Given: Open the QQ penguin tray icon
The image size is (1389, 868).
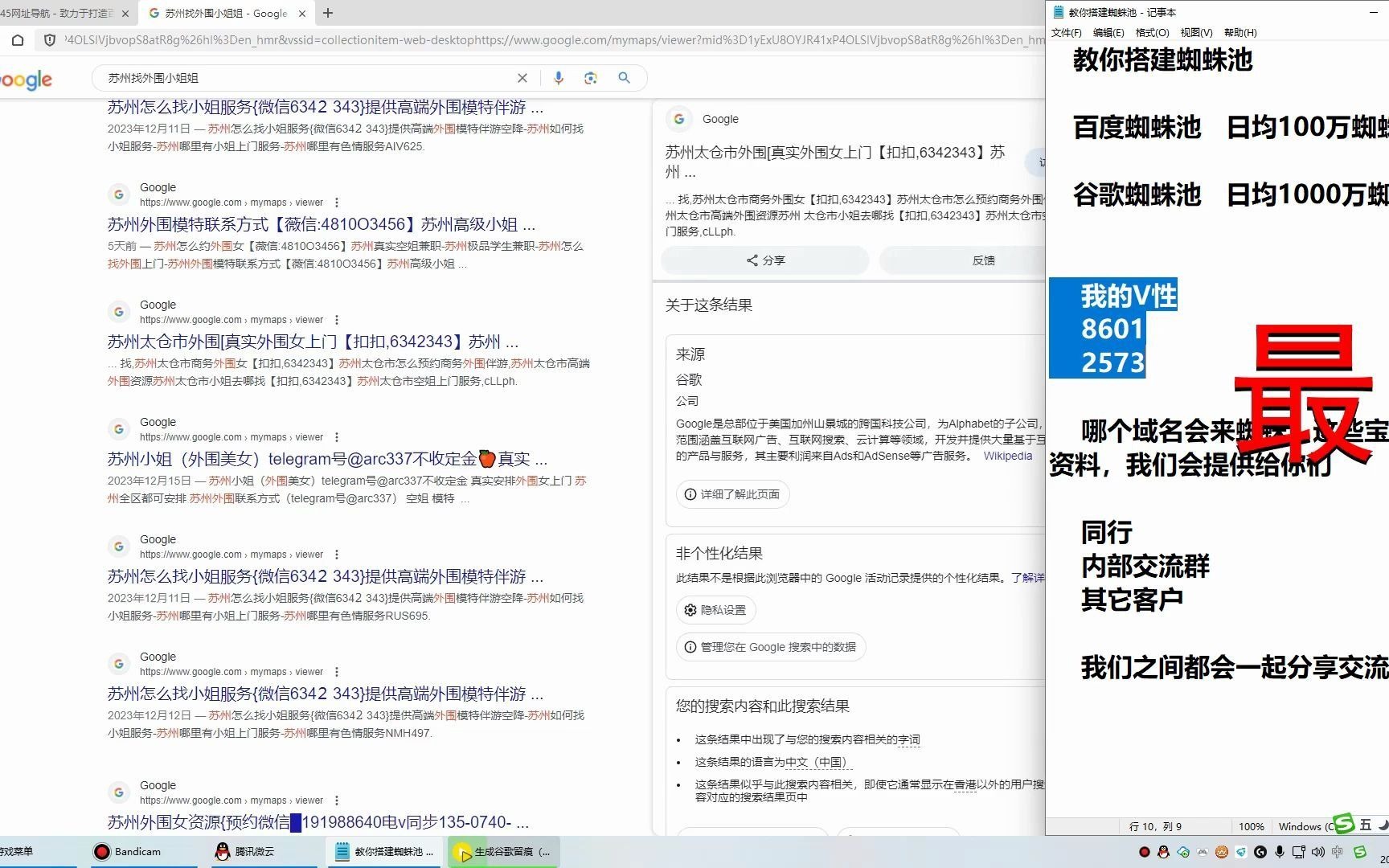Looking at the screenshot, I should click(x=1164, y=852).
